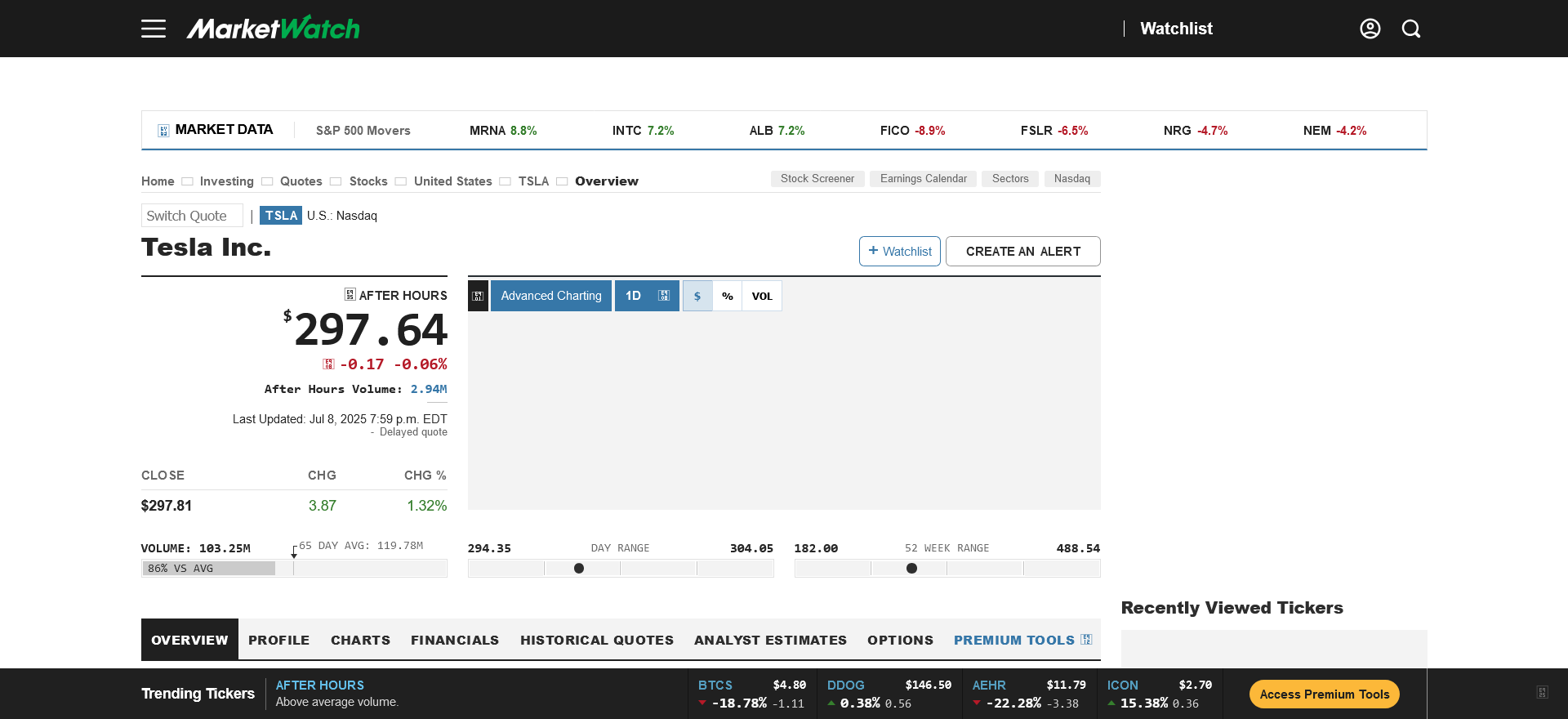Open the Stock Screener link
The image size is (1568, 719).
pos(817,178)
